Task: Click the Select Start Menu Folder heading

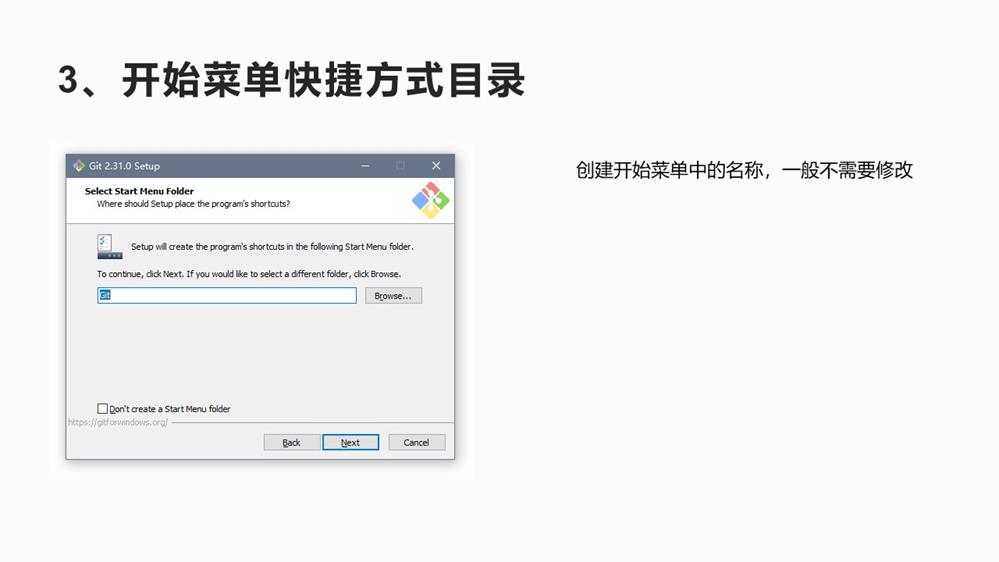Action: click(139, 191)
